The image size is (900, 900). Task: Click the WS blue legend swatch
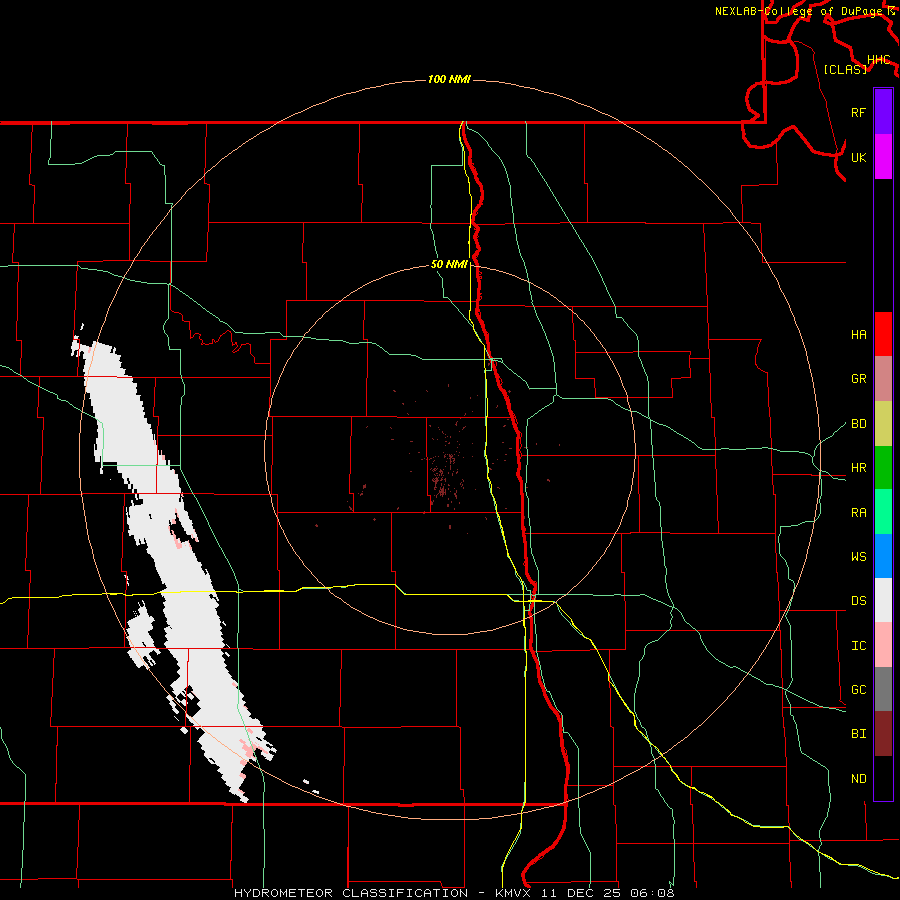coord(883,556)
